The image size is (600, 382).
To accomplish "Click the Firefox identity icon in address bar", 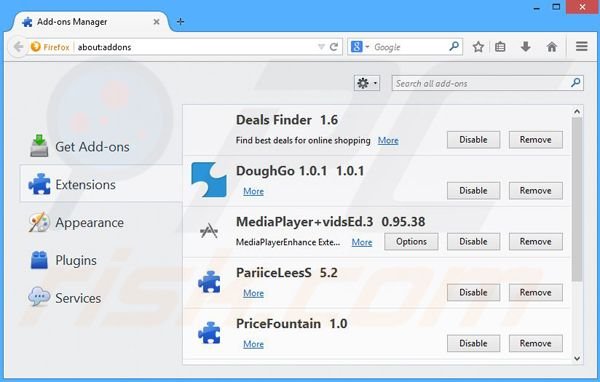I will click(x=36, y=47).
